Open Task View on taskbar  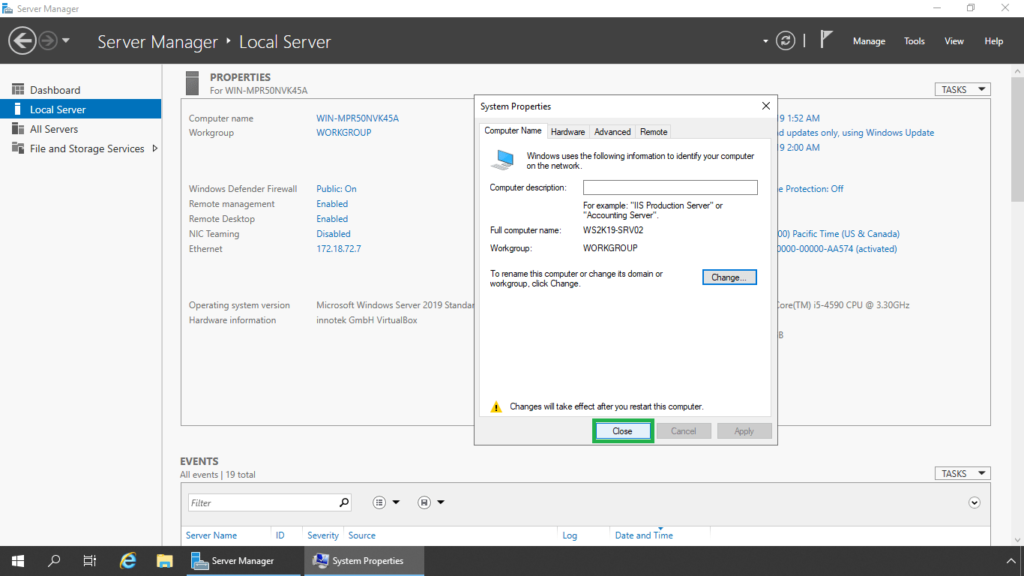(89, 561)
